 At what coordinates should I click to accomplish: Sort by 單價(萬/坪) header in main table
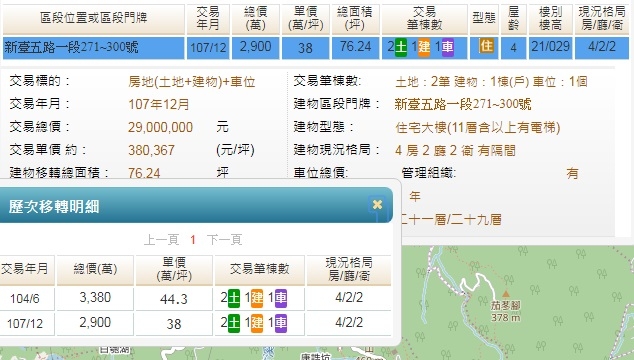point(305,19)
